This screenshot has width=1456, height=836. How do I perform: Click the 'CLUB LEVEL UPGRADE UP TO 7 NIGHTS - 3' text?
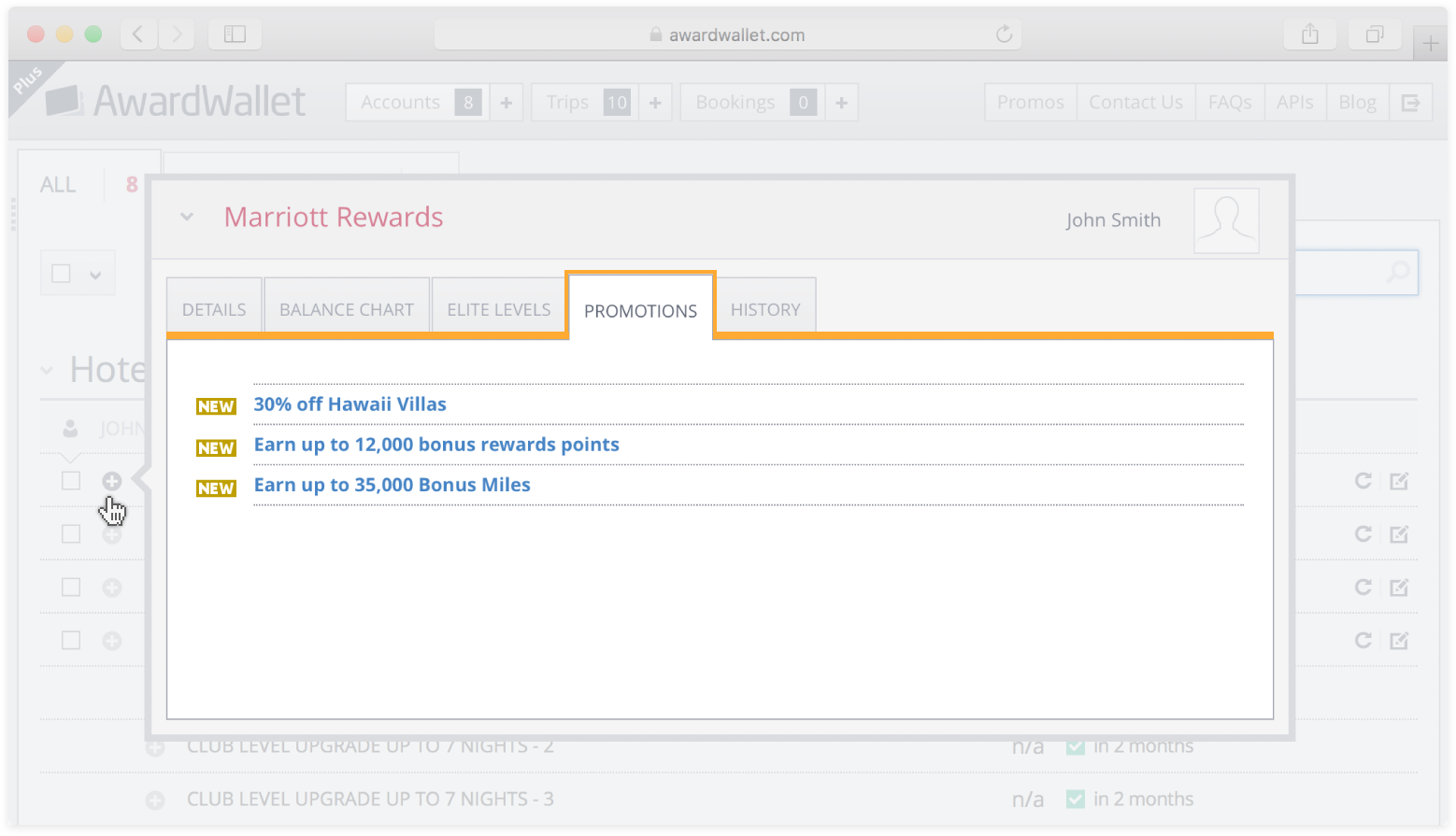click(x=370, y=800)
